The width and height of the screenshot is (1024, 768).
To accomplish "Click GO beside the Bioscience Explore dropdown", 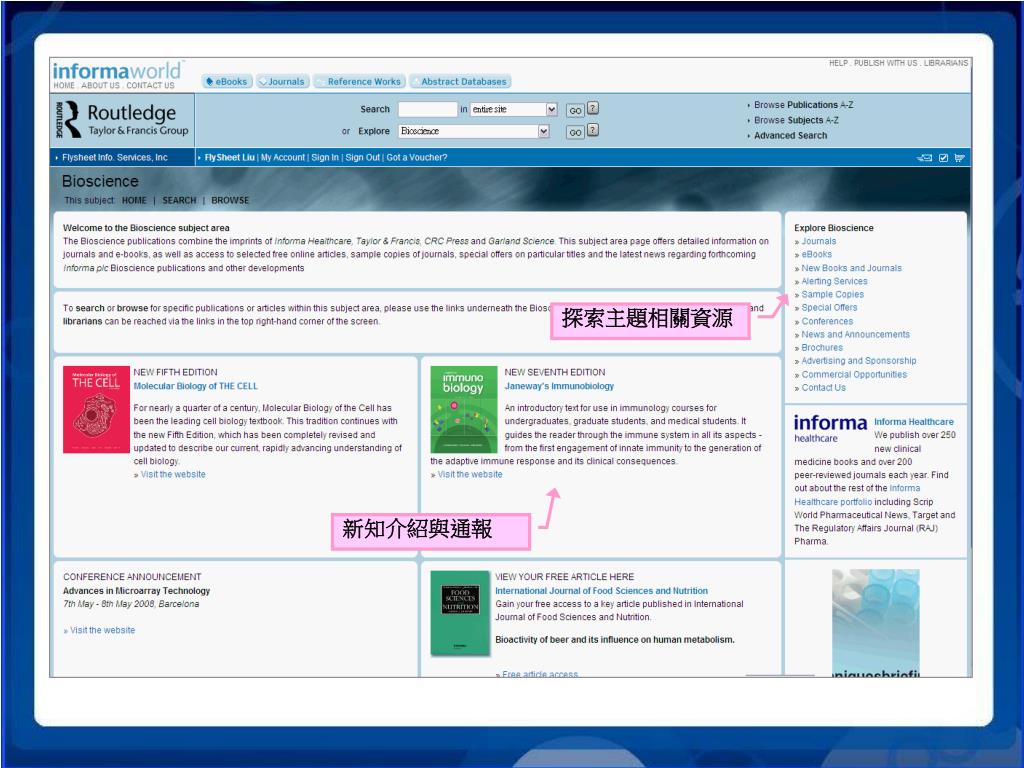I will [575, 132].
